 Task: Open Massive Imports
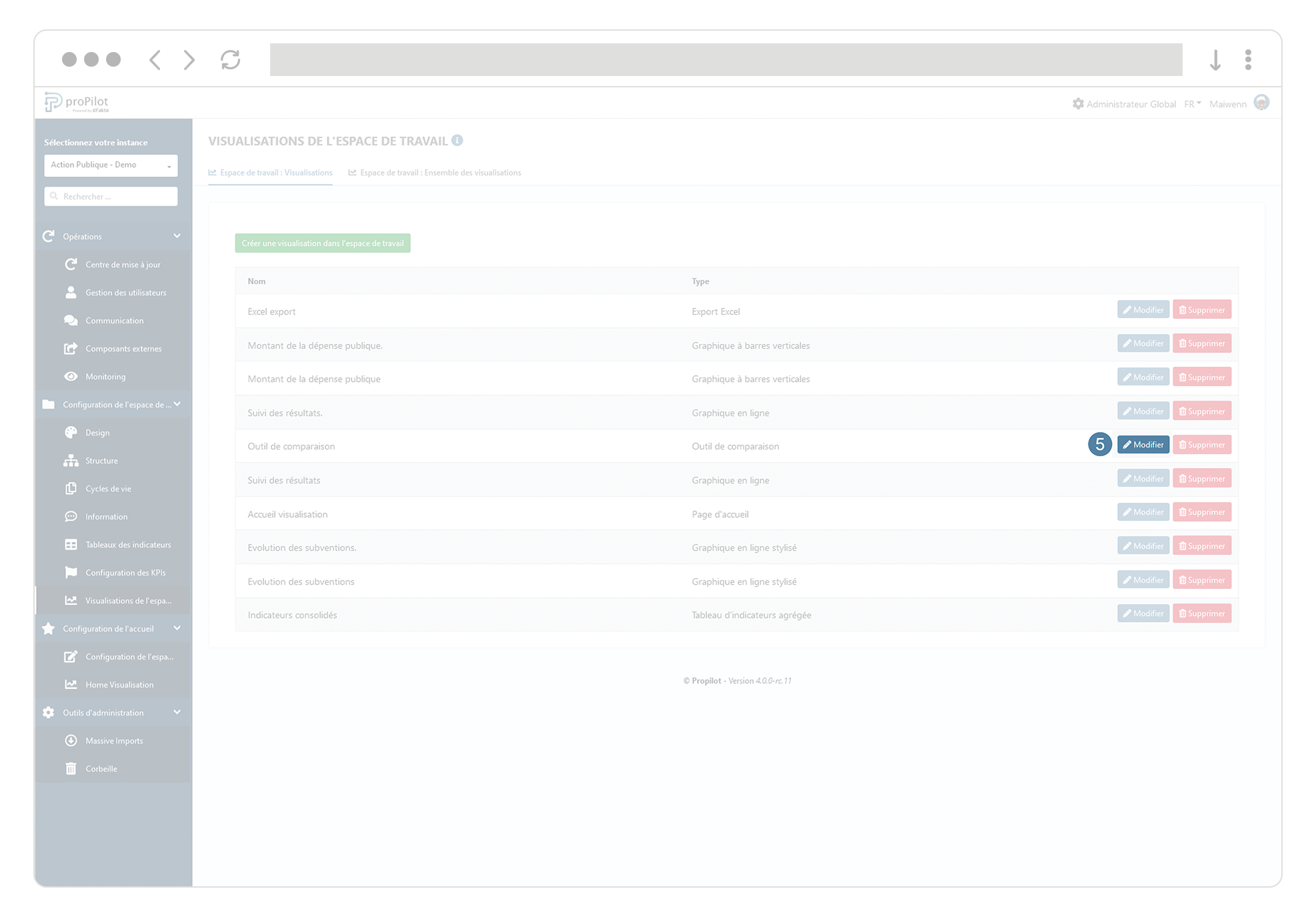point(113,740)
